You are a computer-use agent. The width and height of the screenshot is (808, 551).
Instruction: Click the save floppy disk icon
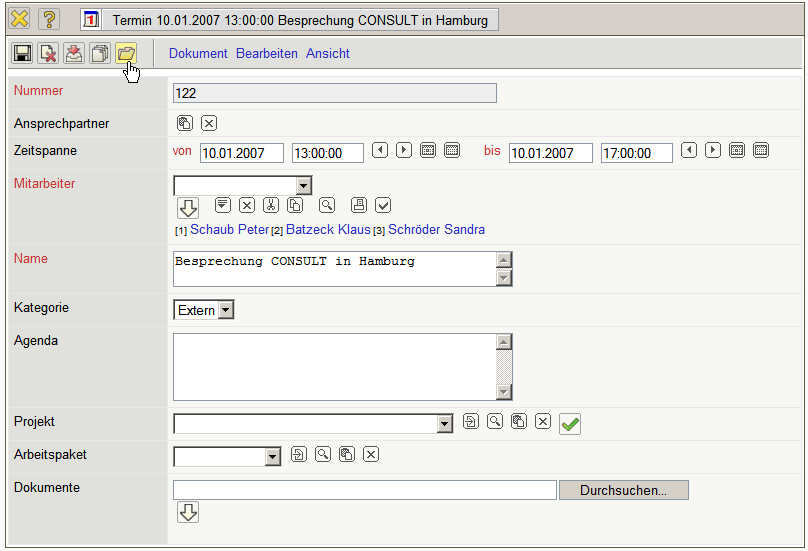pos(22,54)
